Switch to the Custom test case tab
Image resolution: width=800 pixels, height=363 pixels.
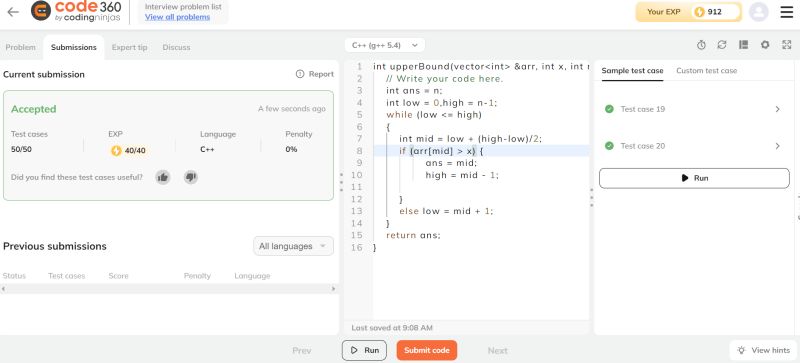707,71
